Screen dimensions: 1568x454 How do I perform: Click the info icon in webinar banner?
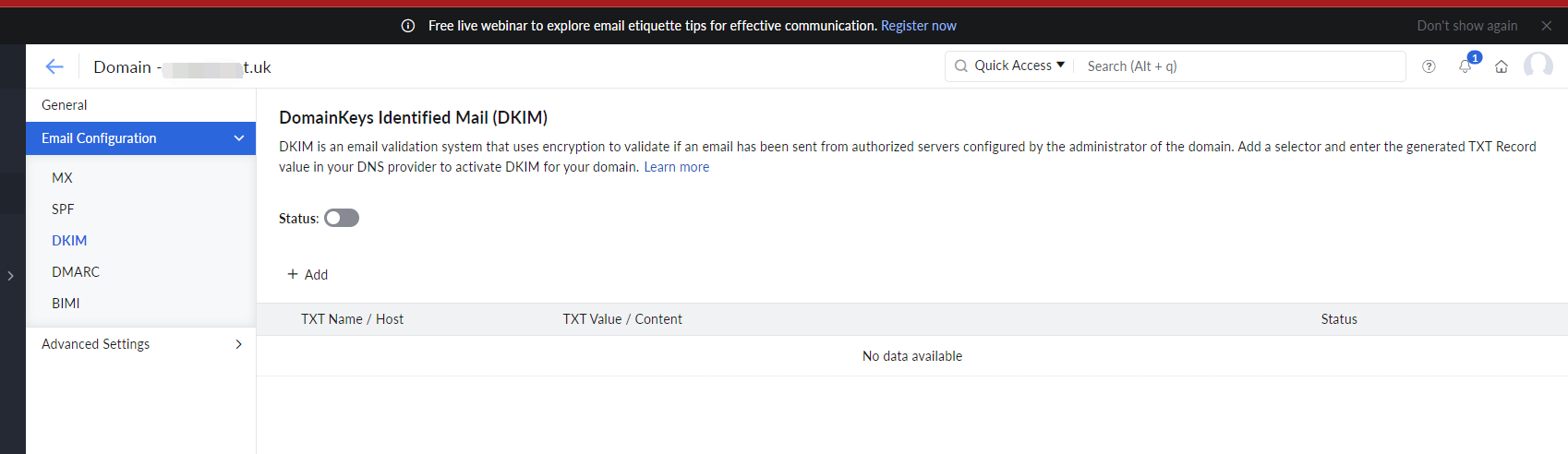408,26
